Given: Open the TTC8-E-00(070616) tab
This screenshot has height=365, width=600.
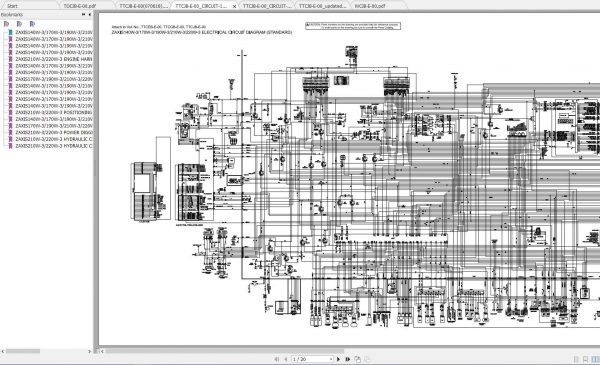Looking at the screenshot, I should point(143,6).
